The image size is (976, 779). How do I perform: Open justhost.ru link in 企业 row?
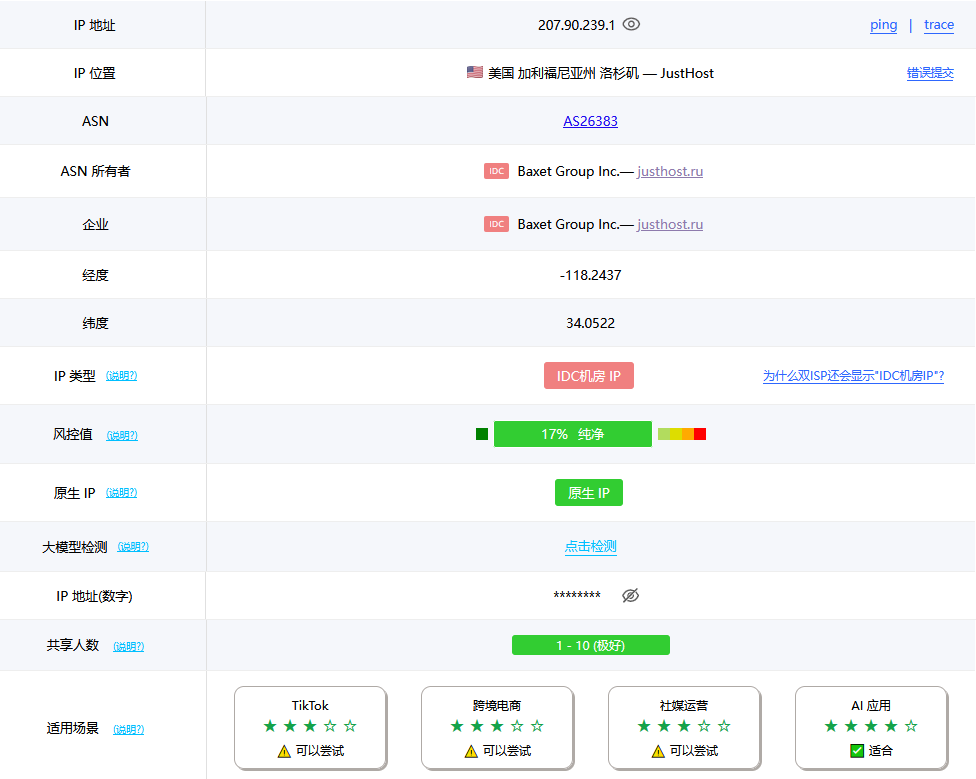click(x=670, y=224)
